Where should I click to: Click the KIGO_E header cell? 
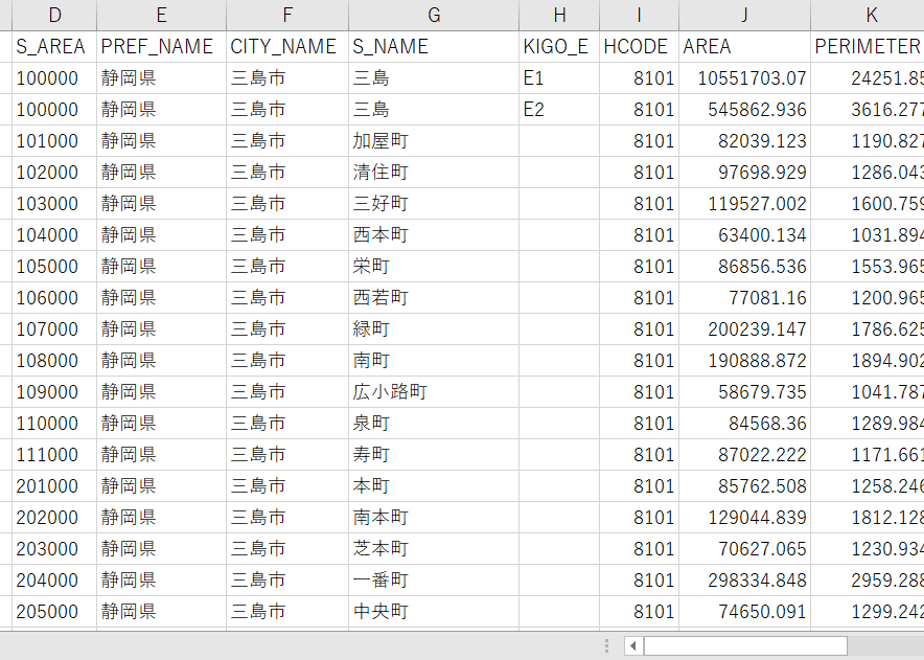point(559,47)
